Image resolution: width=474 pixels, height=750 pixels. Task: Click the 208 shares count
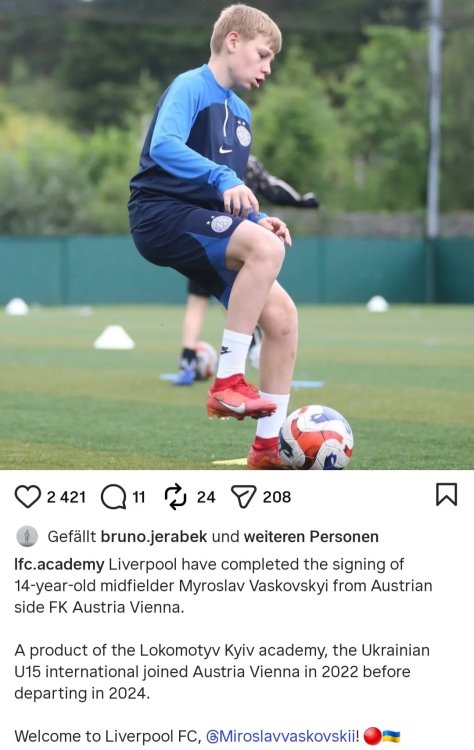[277, 497]
